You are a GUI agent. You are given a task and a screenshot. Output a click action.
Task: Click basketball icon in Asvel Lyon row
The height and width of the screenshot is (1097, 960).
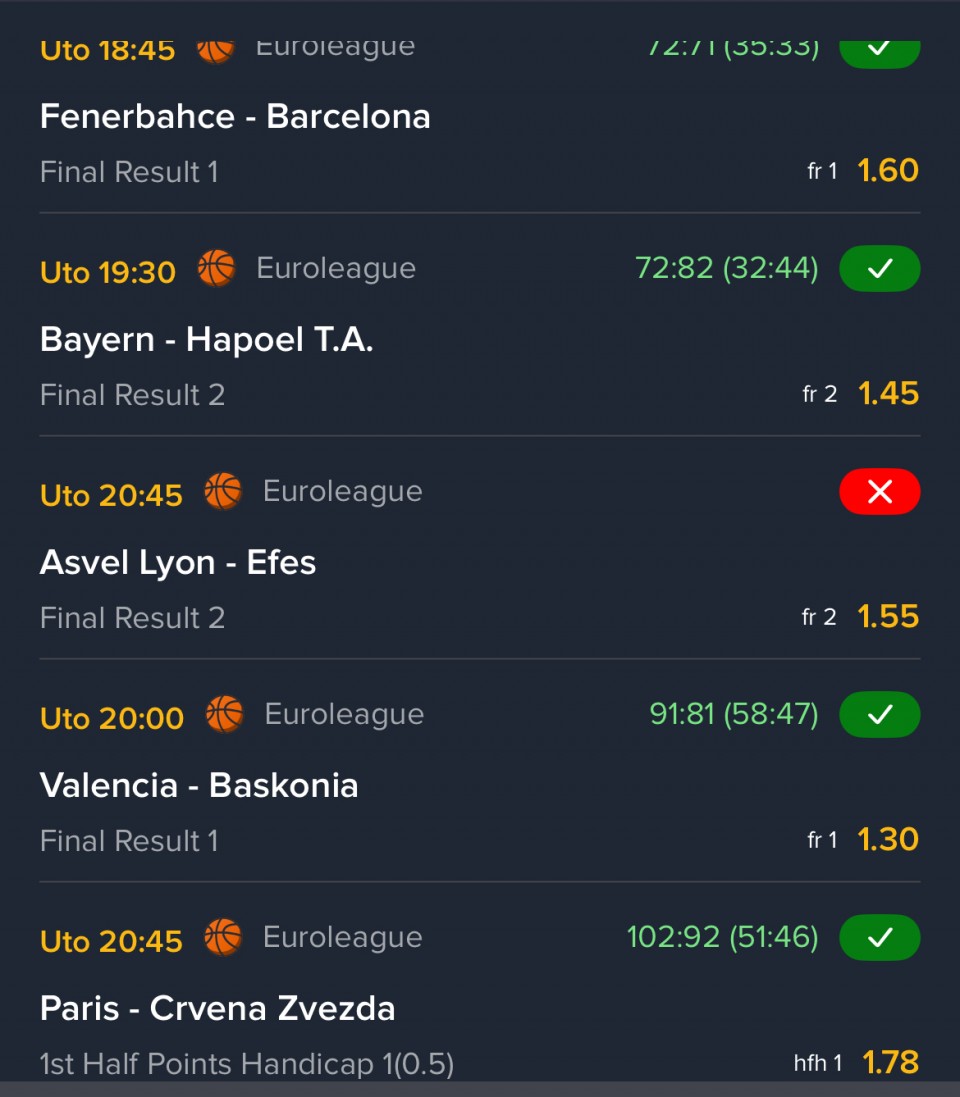point(223,492)
